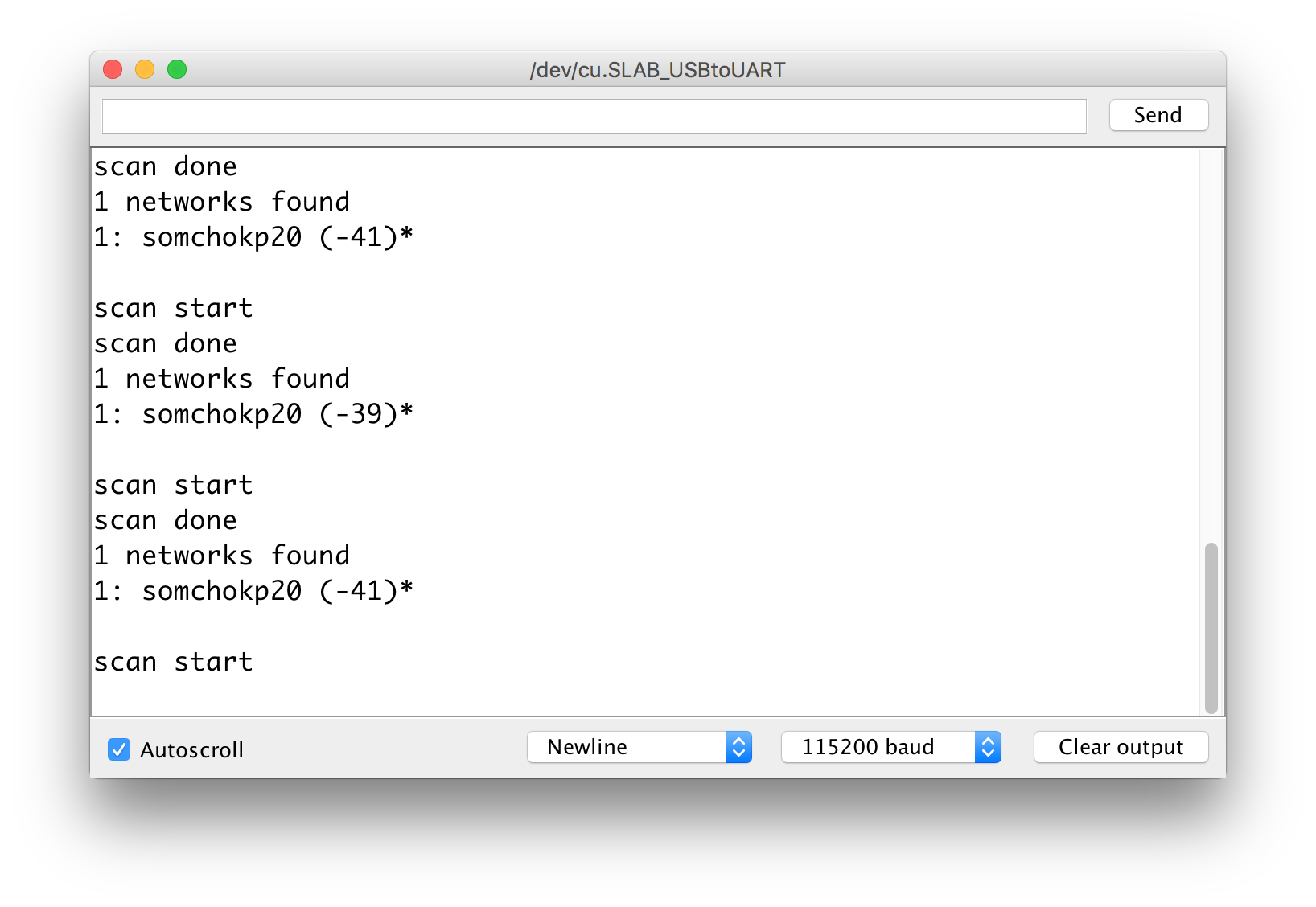This screenshot has height=907, width=1316.
Task: Disable the Autoscroll checkbox
Action: [x=119, y=749]
